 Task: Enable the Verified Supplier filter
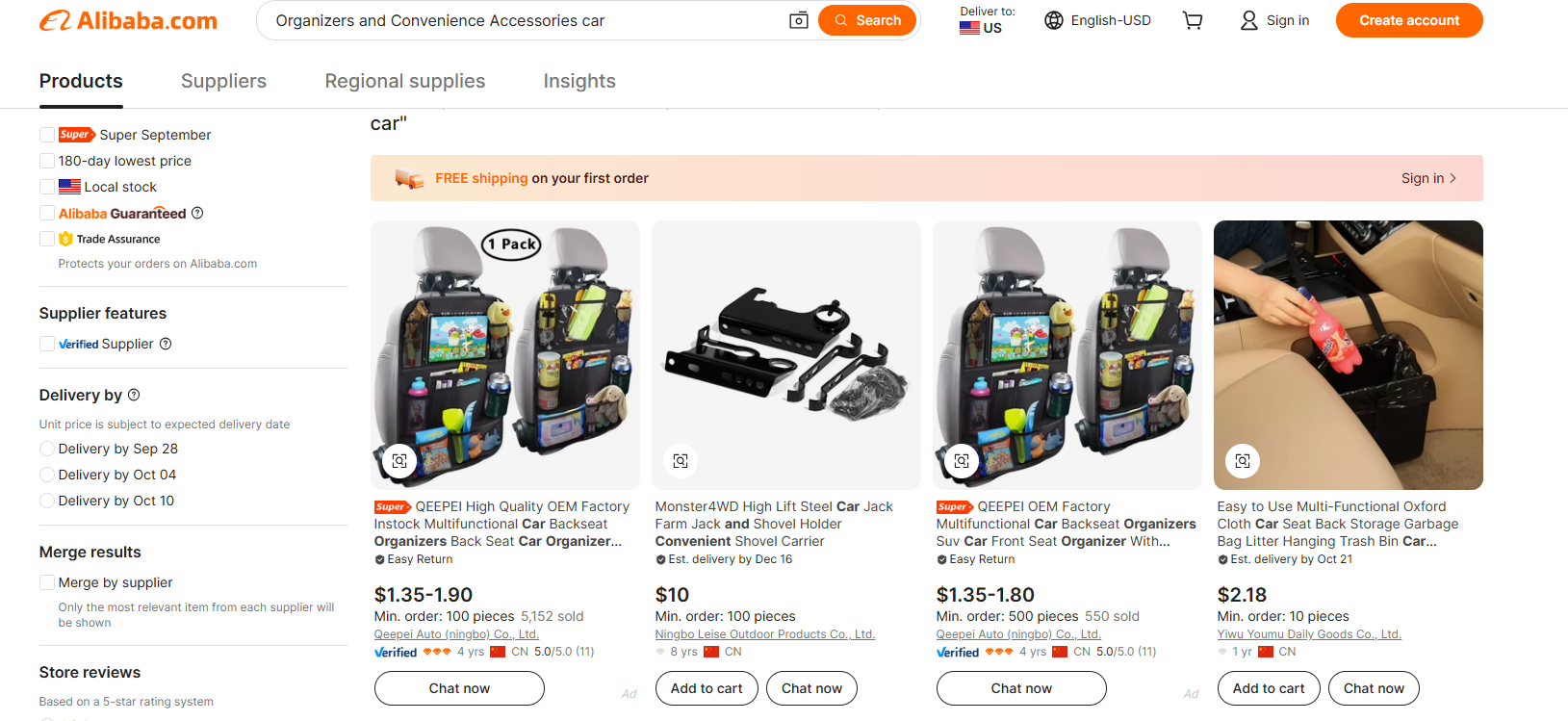click(46, 343)
